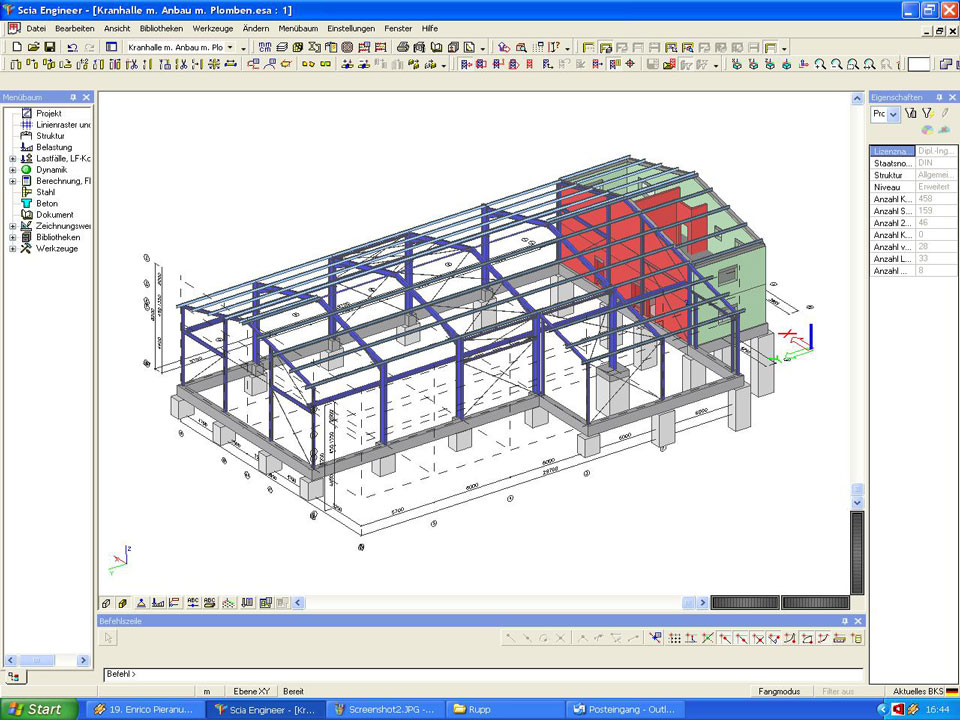This screenshot has width=960, height=720.
Task: Click the Open file folder icon
Action: pos(33,47)
